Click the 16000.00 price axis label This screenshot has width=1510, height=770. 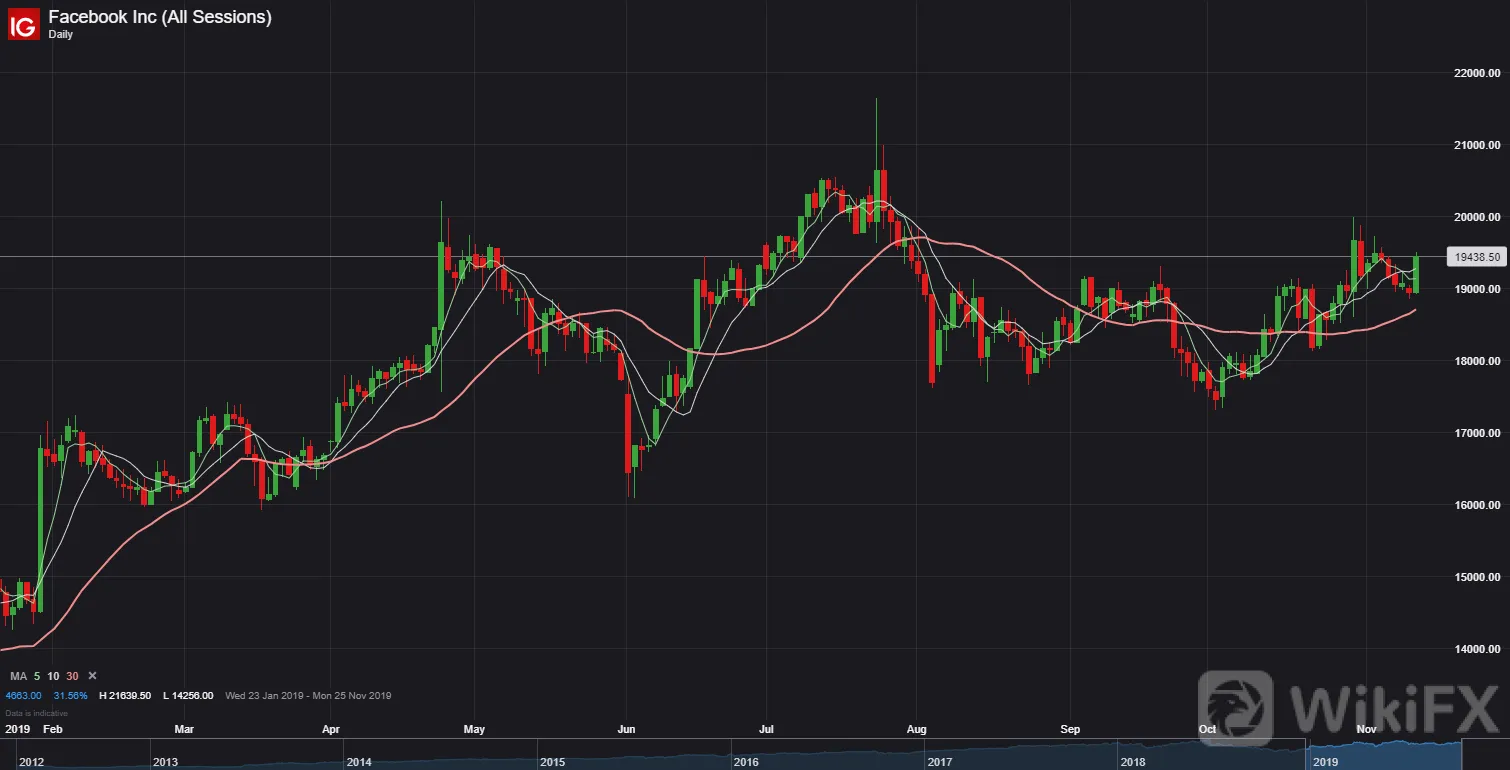click(x=1479, y=505)
